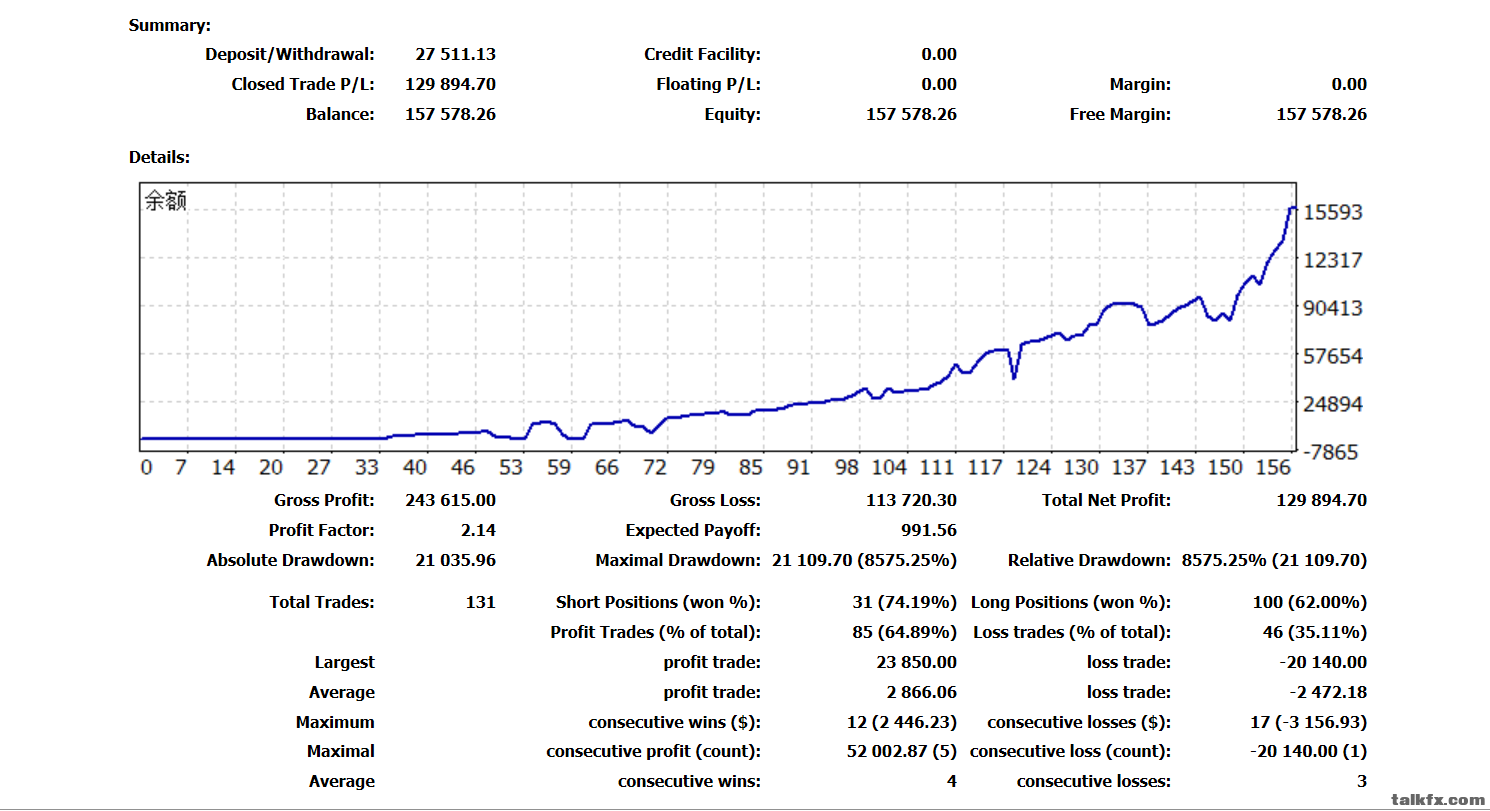Image resolution: width=1490 pixels, height=811 pixels.
Task: Click the x-axis label 117 on chart
Action: [985, 467]
